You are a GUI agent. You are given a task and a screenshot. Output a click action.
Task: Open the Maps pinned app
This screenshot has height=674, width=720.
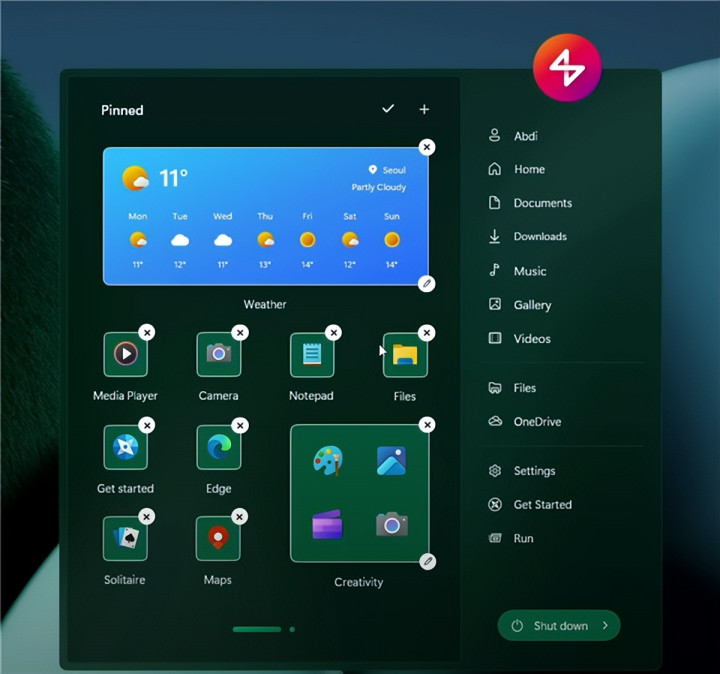point(218,539)
